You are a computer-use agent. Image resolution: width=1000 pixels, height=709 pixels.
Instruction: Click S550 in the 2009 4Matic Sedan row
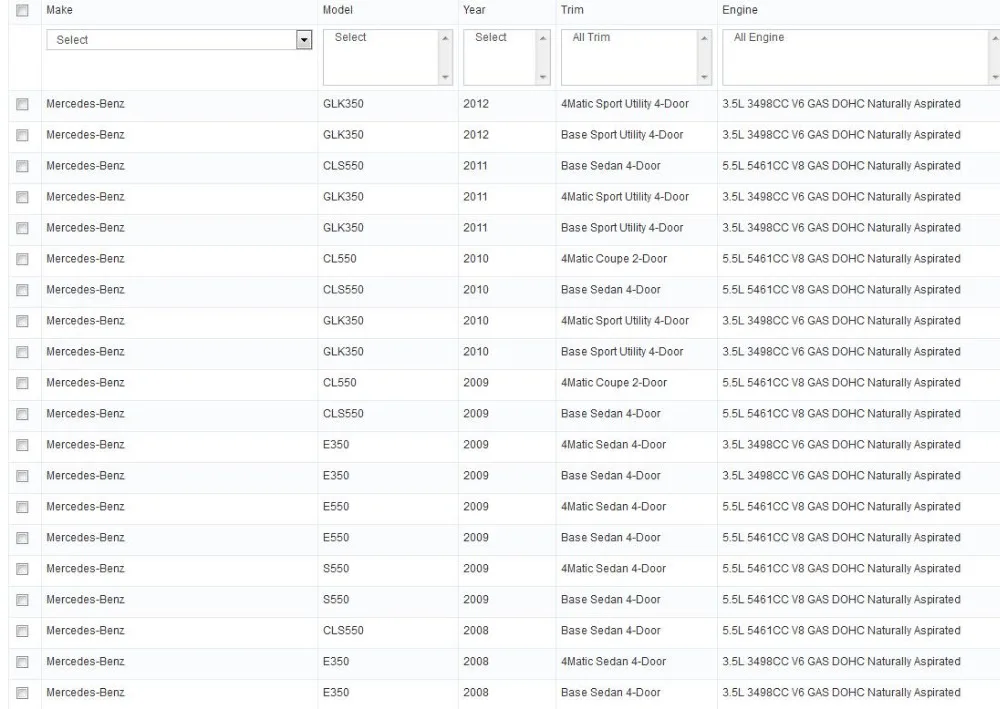336,569
